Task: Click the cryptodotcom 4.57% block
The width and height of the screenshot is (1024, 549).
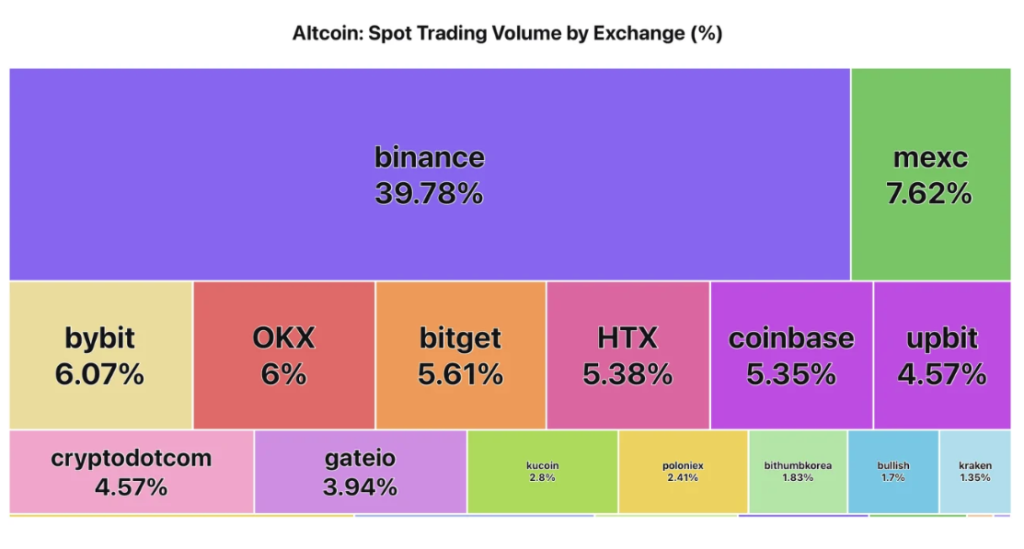Action: 131,471
